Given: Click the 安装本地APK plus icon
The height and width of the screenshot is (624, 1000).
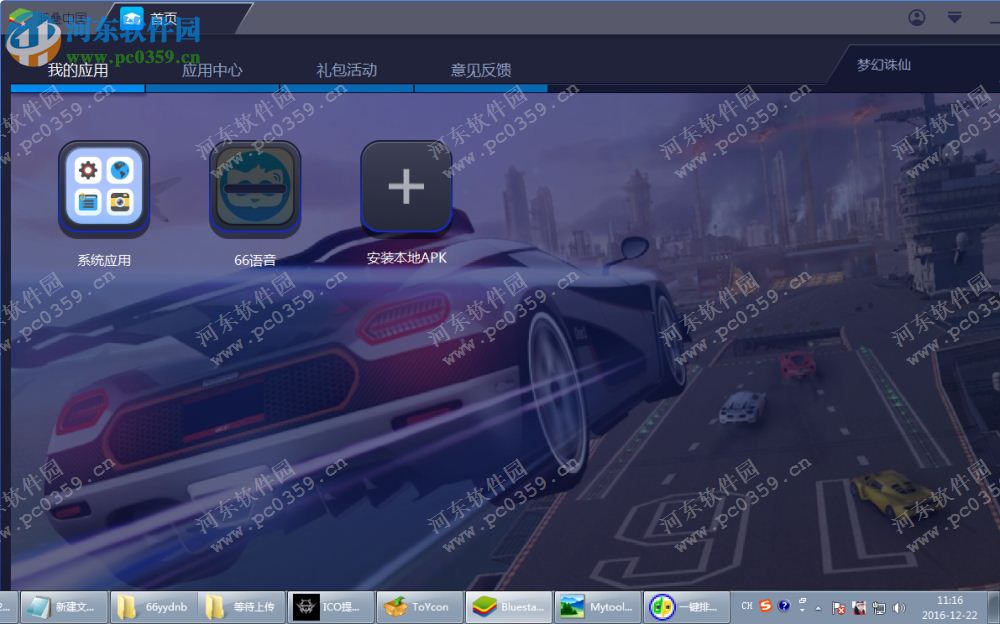Looking at the screenshot, I should pyautogui.click(x=405, y=187).
